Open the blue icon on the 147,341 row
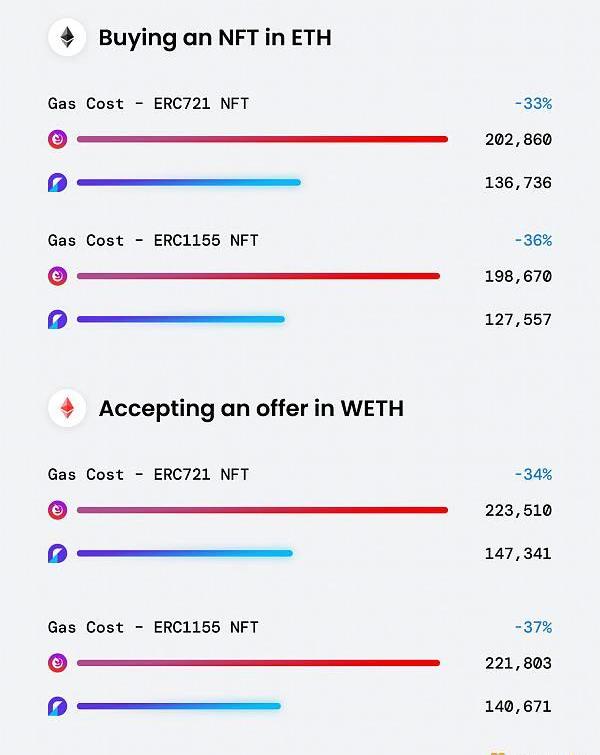Viewport: 600px width, 755px height. 58,553
